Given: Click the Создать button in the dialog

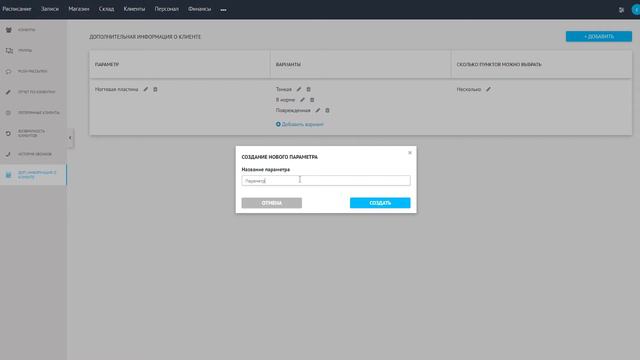Looking at the screenshot, I should (x=380, y=203).
